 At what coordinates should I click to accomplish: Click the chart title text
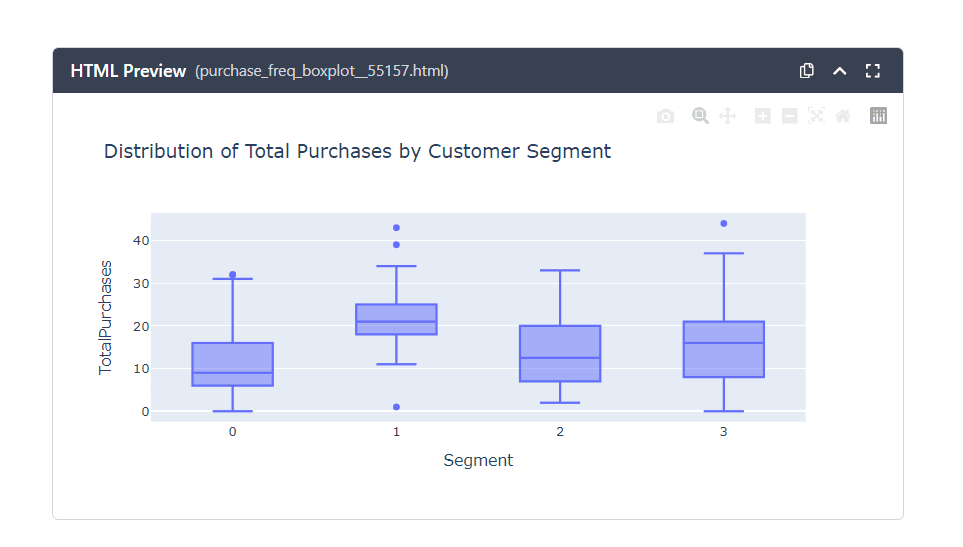tap(357, 152)
